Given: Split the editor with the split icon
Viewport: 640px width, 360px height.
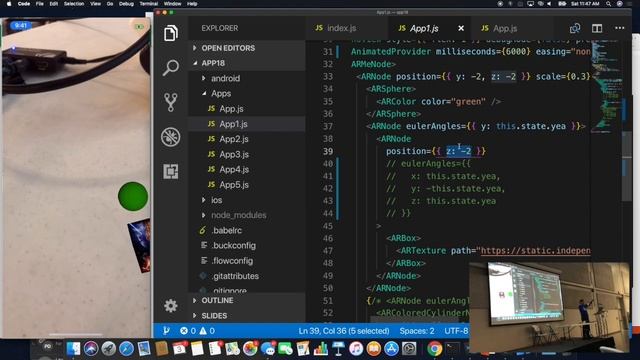Looking at the screenshot, I should click(x=597, y=28).
